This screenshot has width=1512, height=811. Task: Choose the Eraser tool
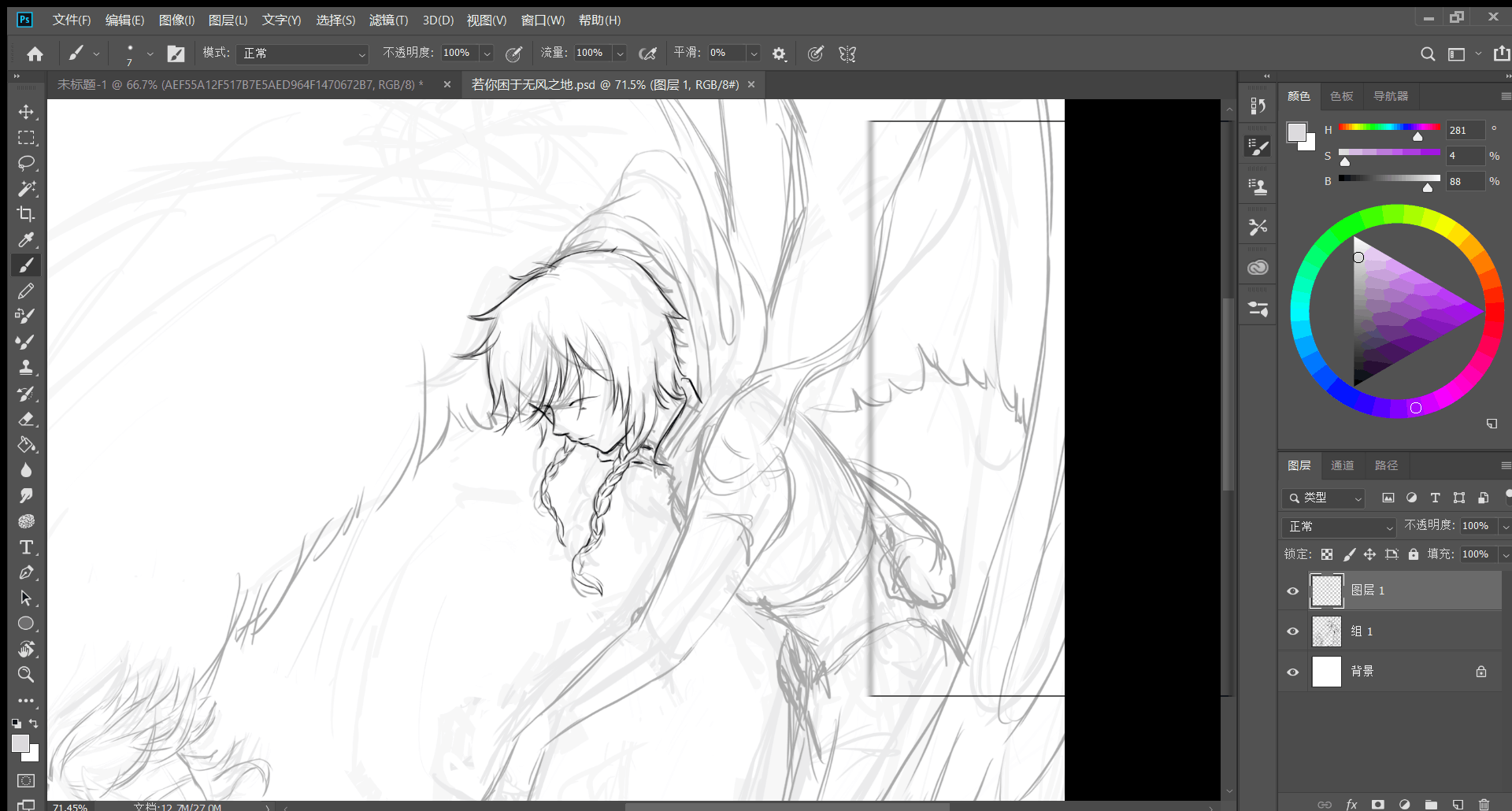(x=26, y=419)
